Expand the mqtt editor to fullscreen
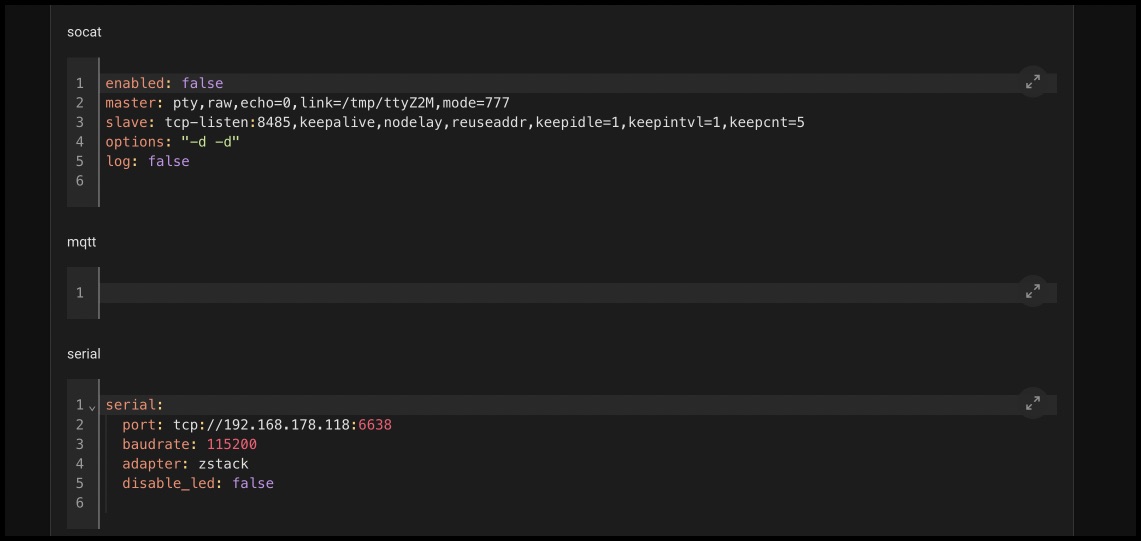Image resolution: width=1141 pixels, height=541 pixels. coord(1033,292)
